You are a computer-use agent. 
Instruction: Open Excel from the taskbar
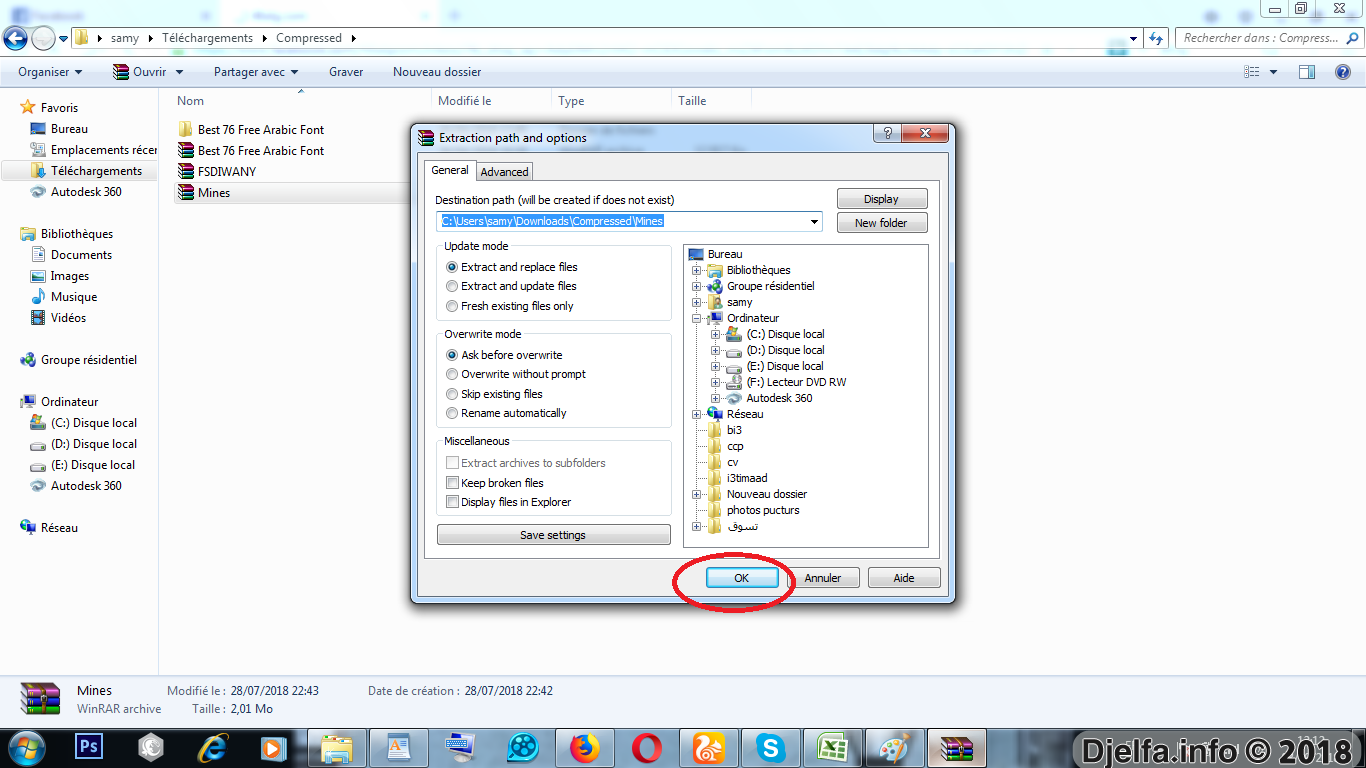(832, 747)
